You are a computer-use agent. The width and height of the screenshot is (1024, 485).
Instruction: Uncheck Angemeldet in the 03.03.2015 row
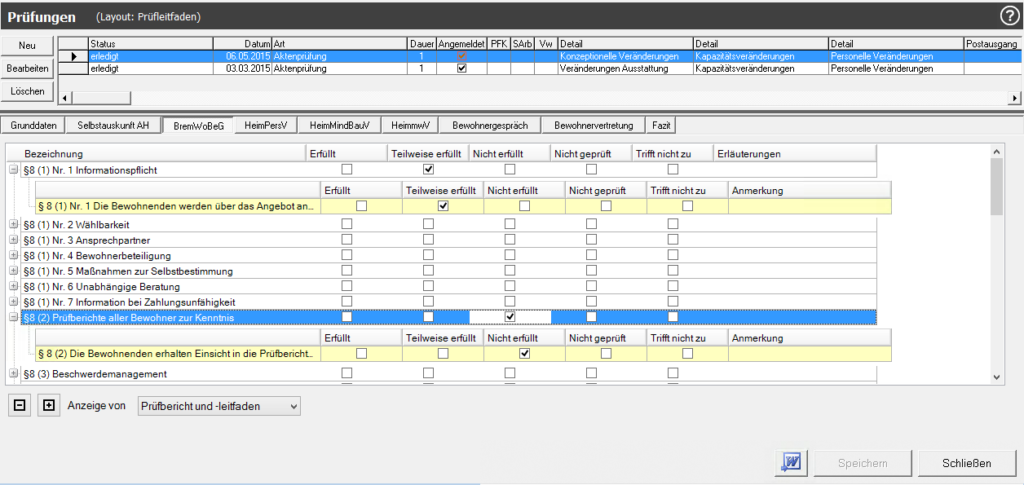(x=461, y=69)
